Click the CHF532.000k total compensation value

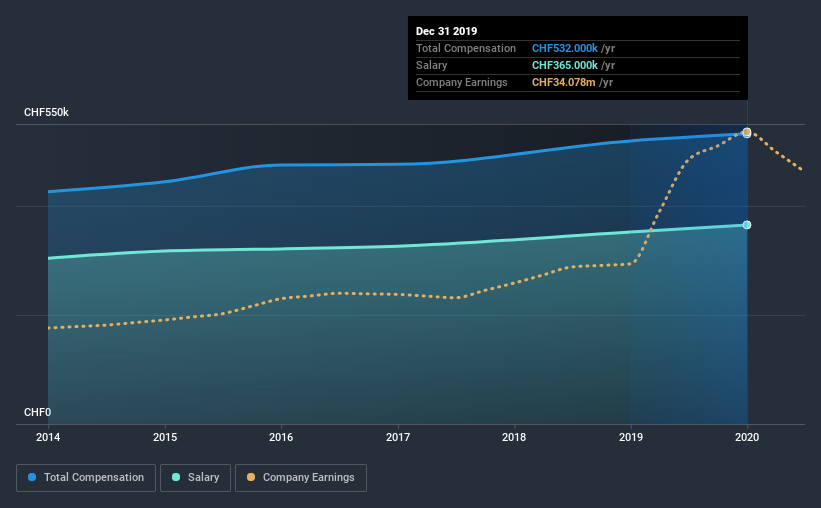(565, 48)
